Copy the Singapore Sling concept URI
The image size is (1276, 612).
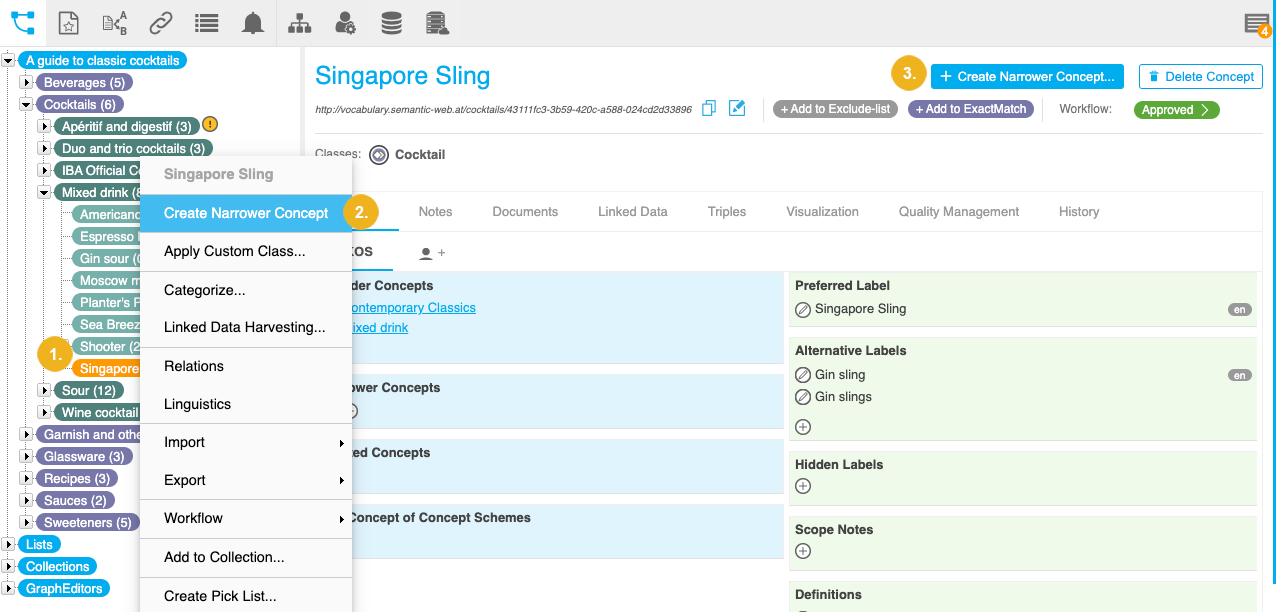click(x=709, y=109)
